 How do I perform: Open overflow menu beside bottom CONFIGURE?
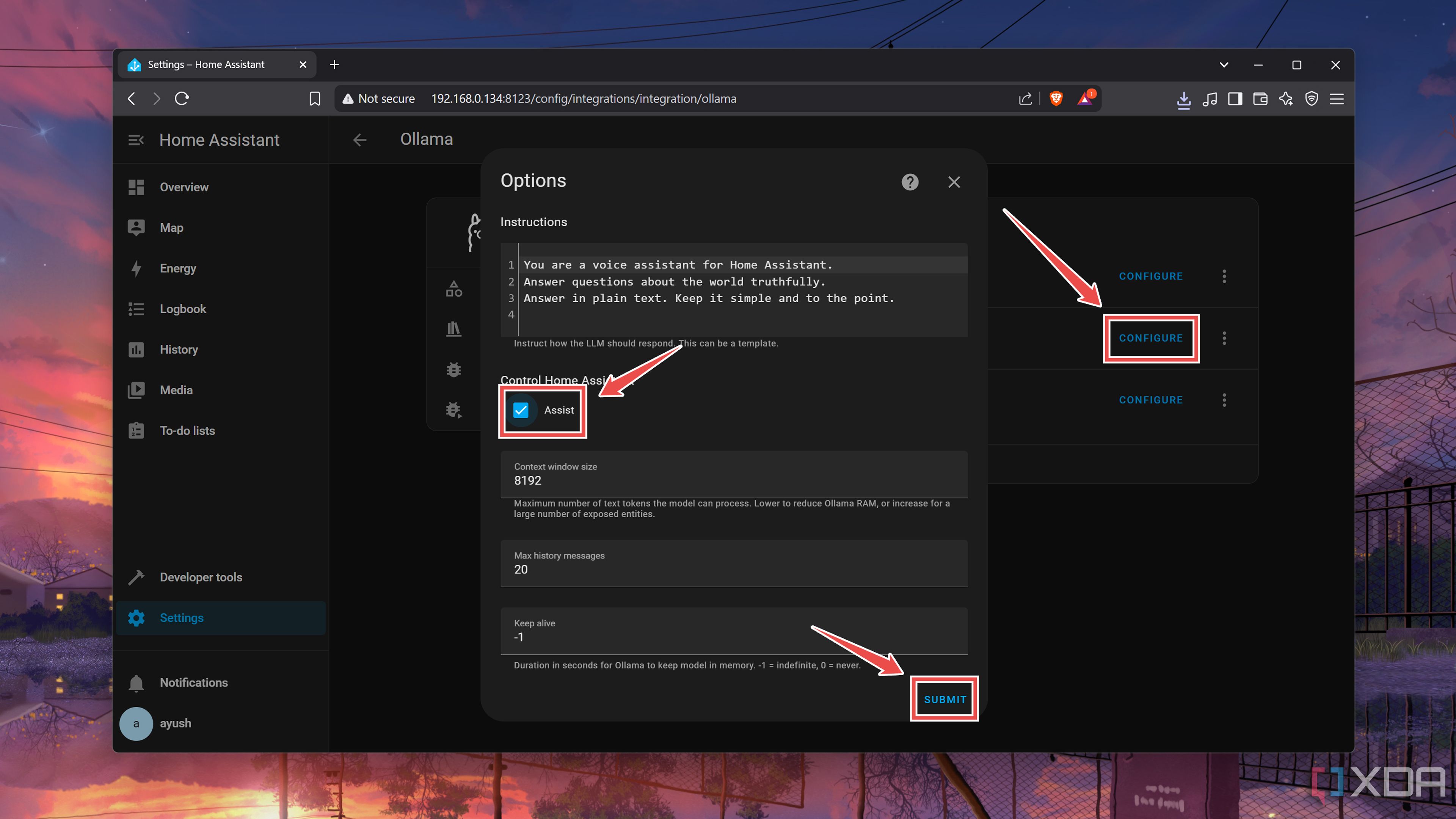coord(1224,400)
